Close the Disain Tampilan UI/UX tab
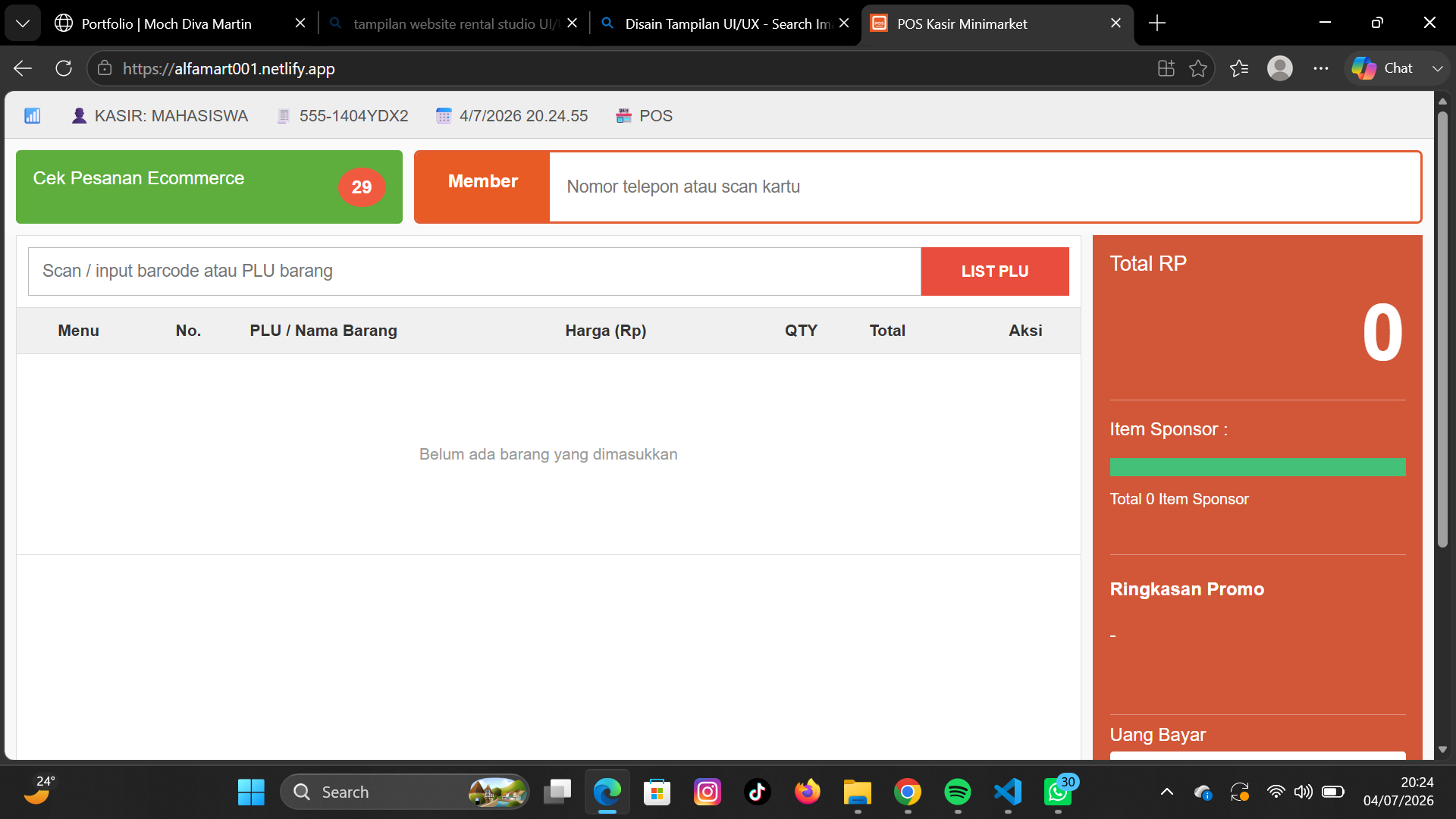Screen dimensions: 1456x819 tap(844, 24)
